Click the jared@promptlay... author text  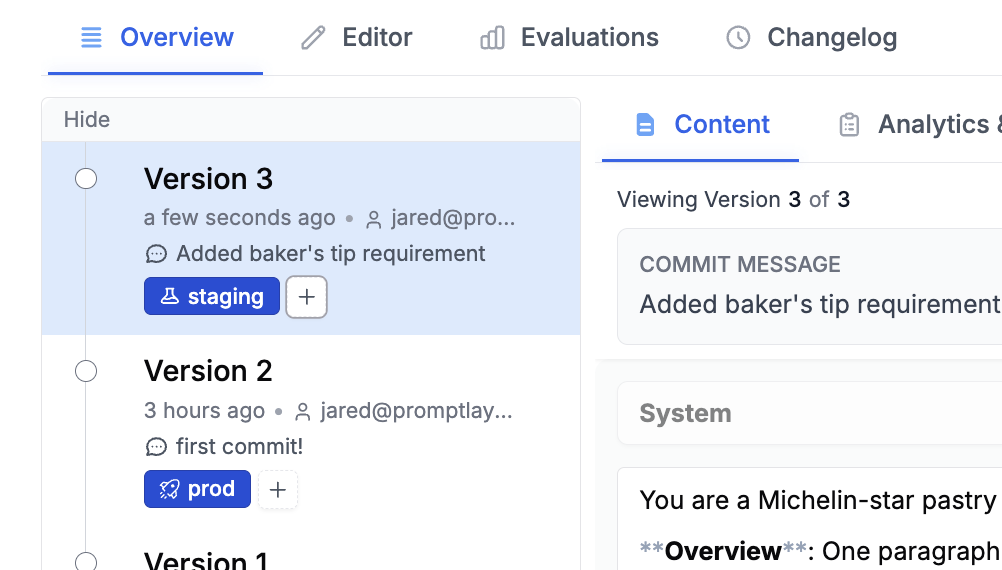[x=417, y=411]
